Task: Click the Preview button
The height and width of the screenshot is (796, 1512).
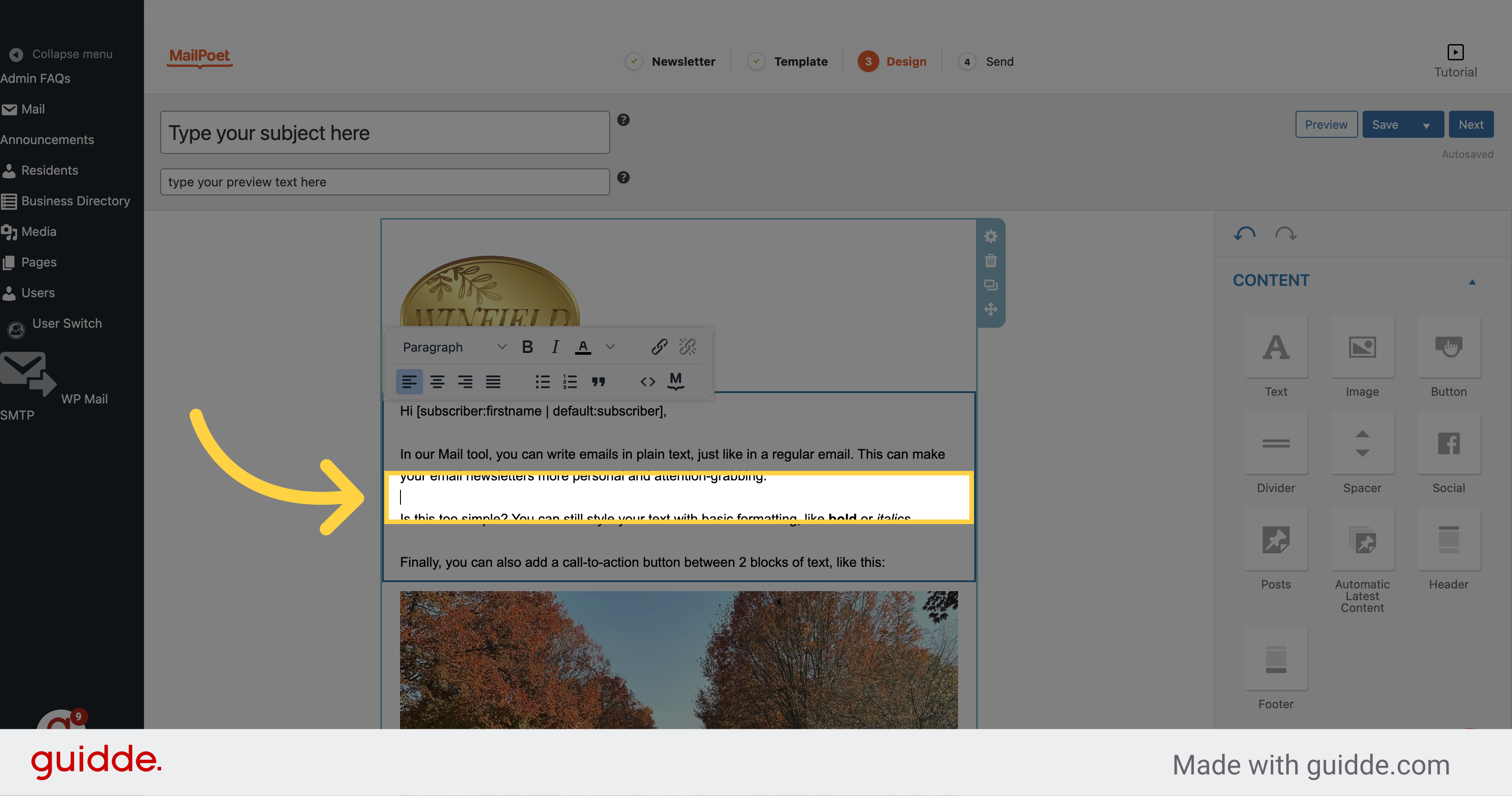Action: 1326,125
